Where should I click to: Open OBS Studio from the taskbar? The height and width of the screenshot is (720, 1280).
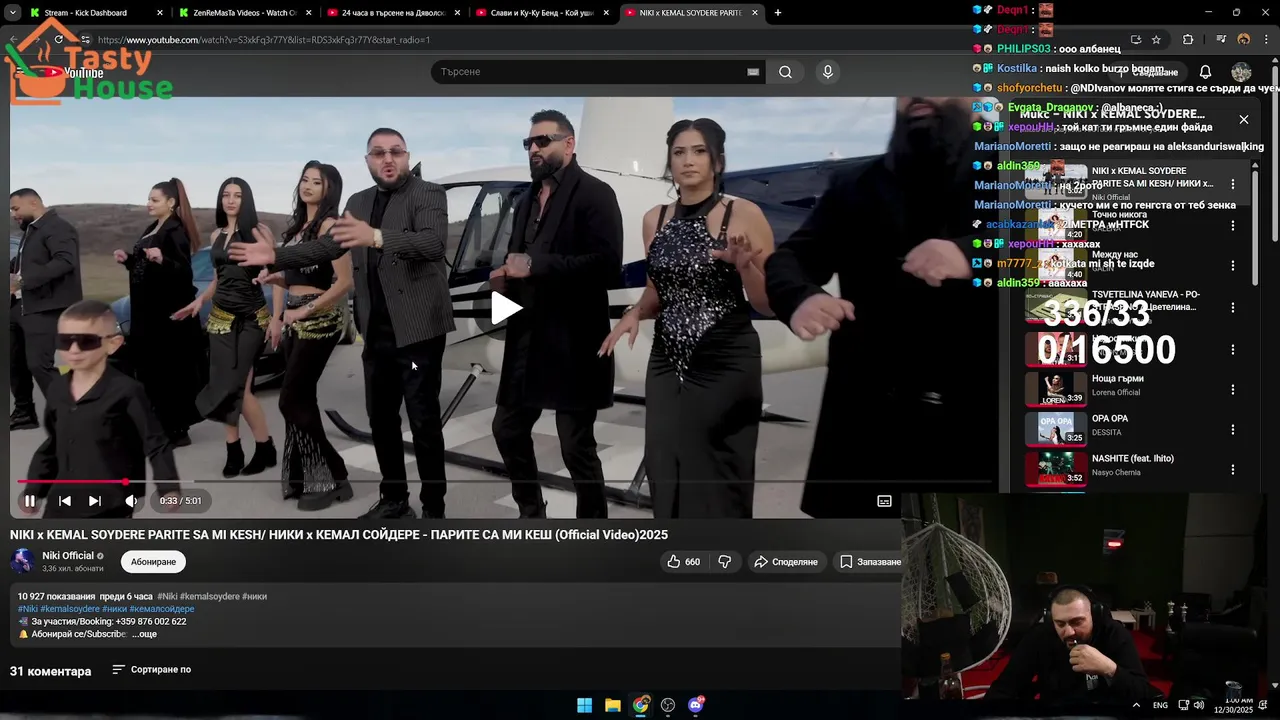668,705
